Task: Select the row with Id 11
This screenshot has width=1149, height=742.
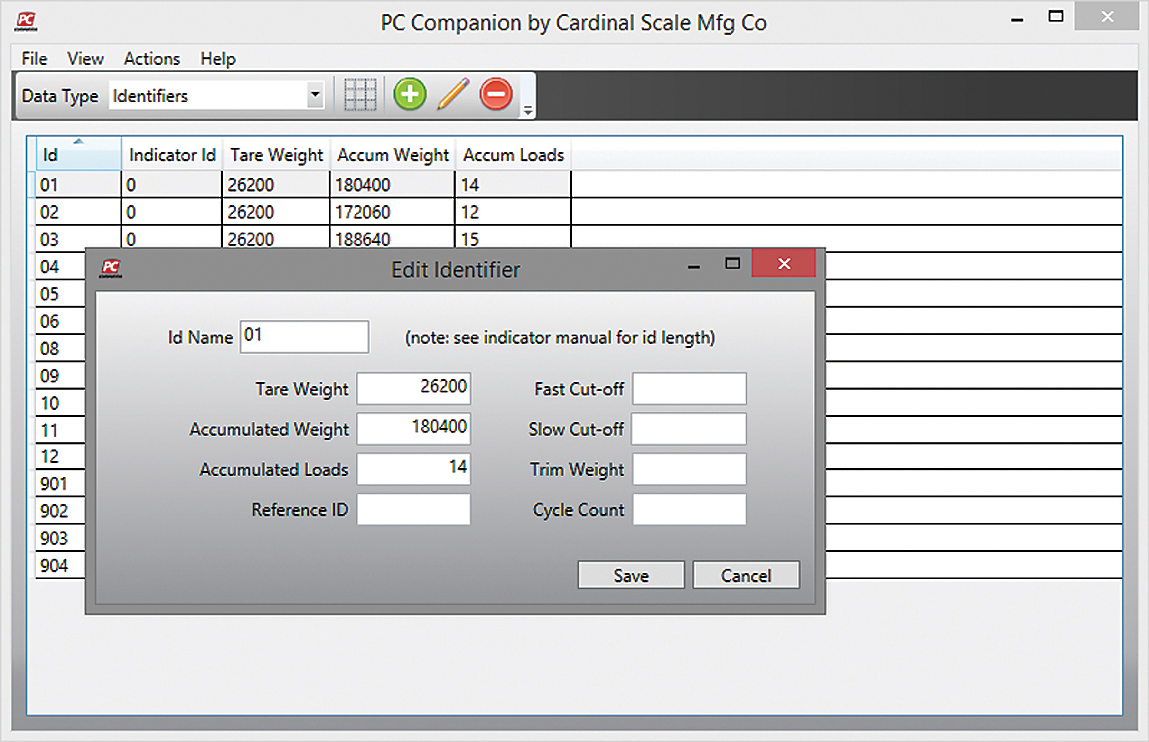Action: click(60, 430)
